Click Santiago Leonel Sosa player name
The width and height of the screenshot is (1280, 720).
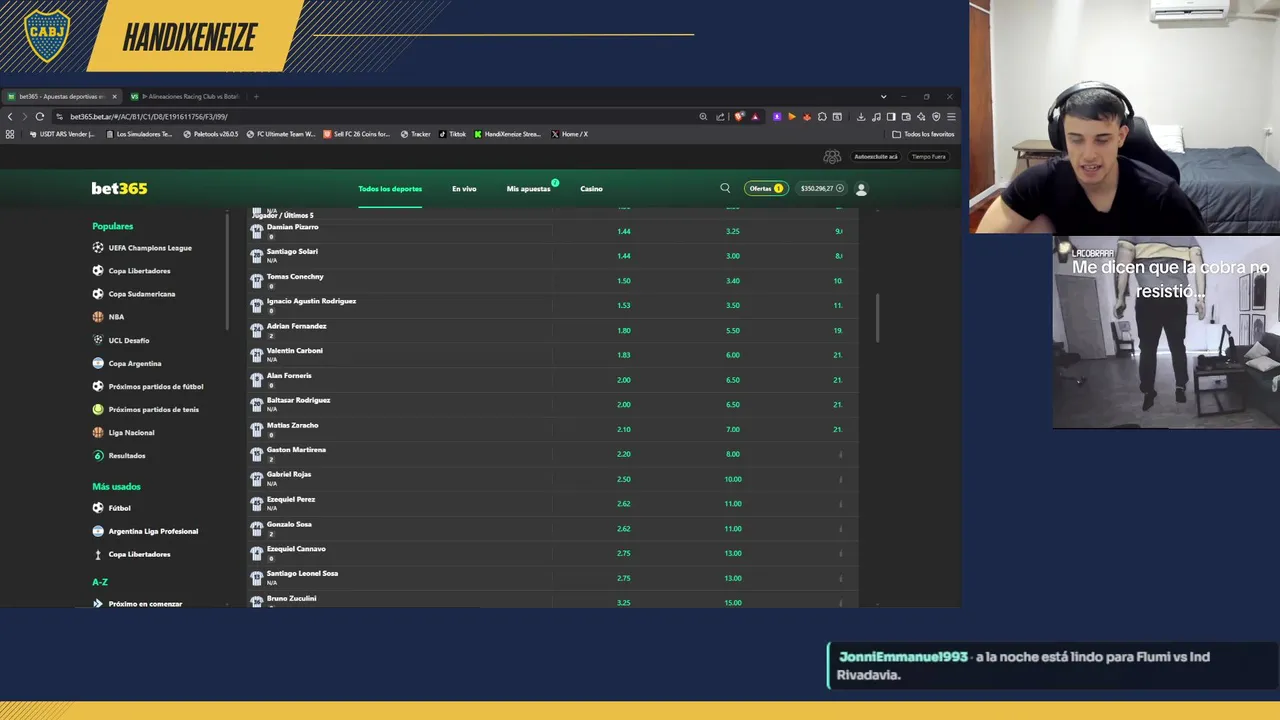point(302,573)
